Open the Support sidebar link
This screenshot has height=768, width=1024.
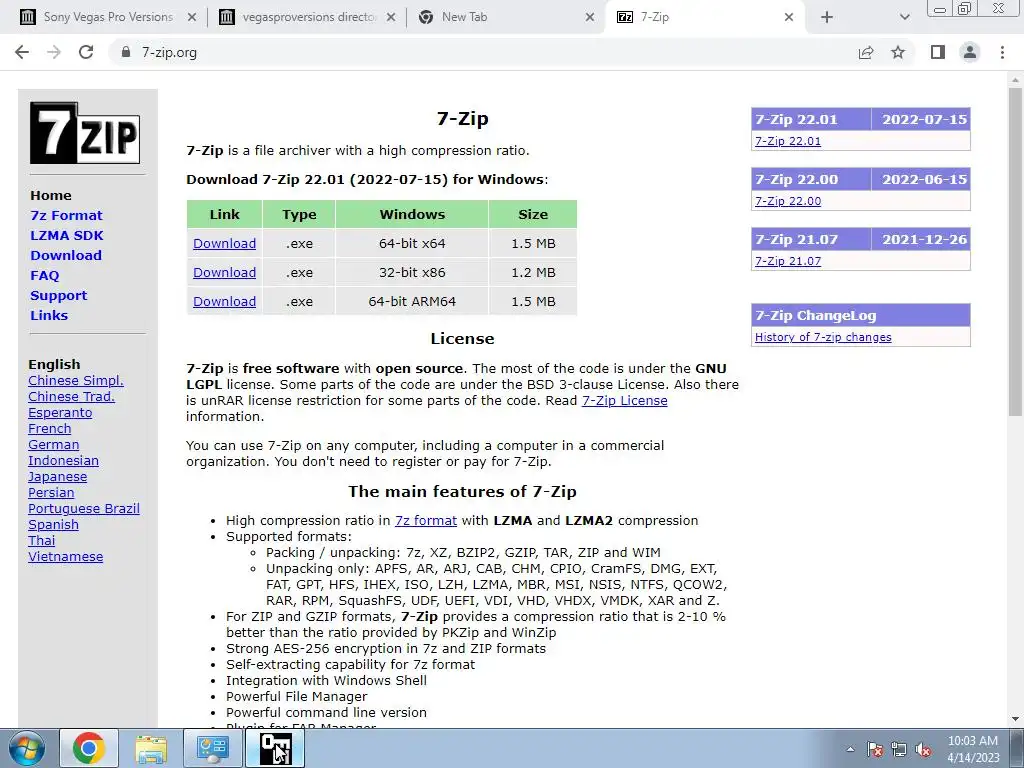tap(58, 295)
